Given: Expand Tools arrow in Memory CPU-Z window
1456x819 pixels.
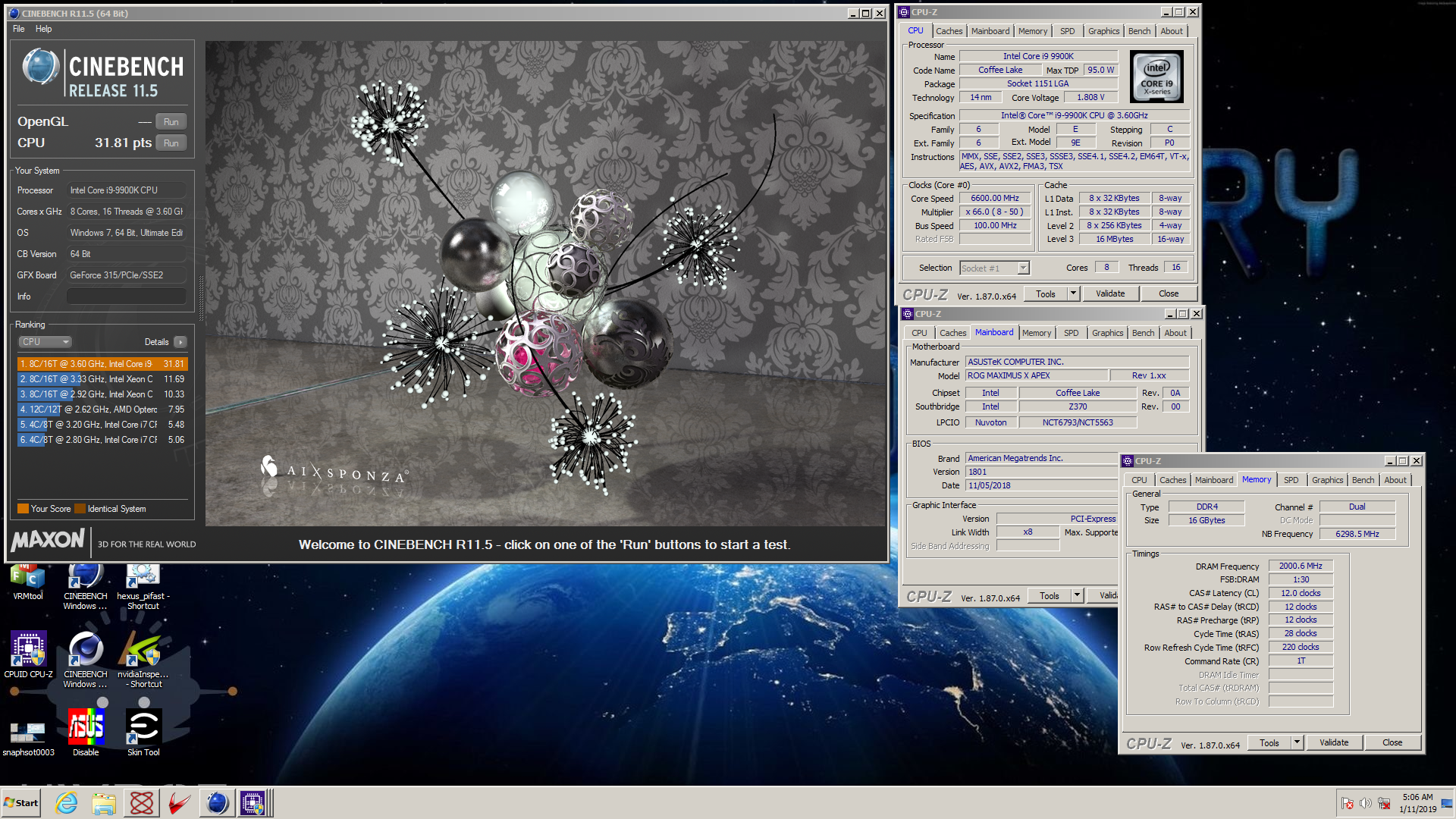Looking at the screenshot, I should pyautogui.click(x=1297, y=742).
